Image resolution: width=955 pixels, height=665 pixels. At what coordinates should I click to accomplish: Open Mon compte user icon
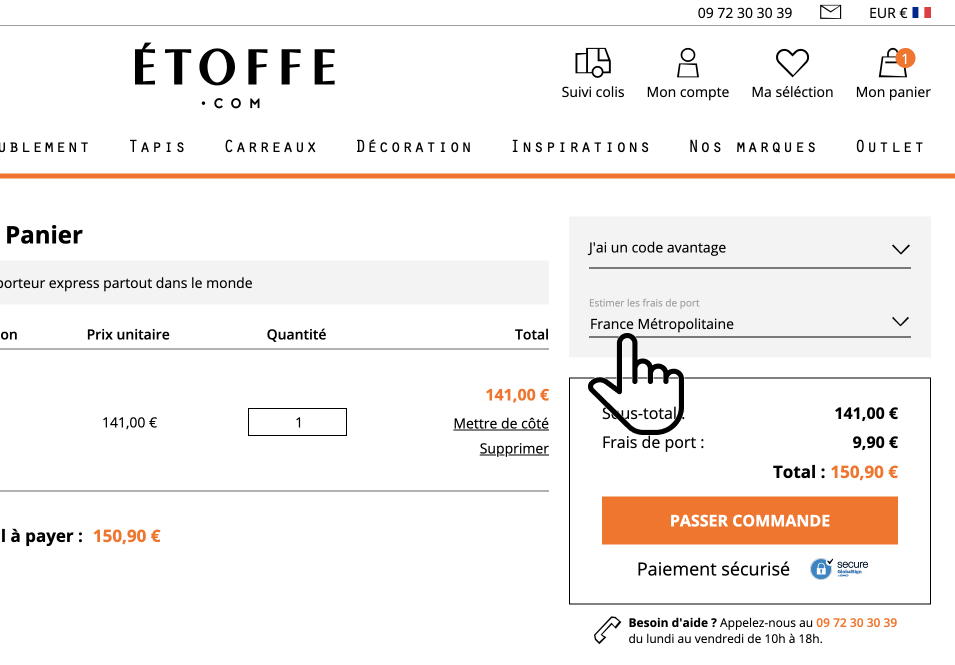coord(688,63)
